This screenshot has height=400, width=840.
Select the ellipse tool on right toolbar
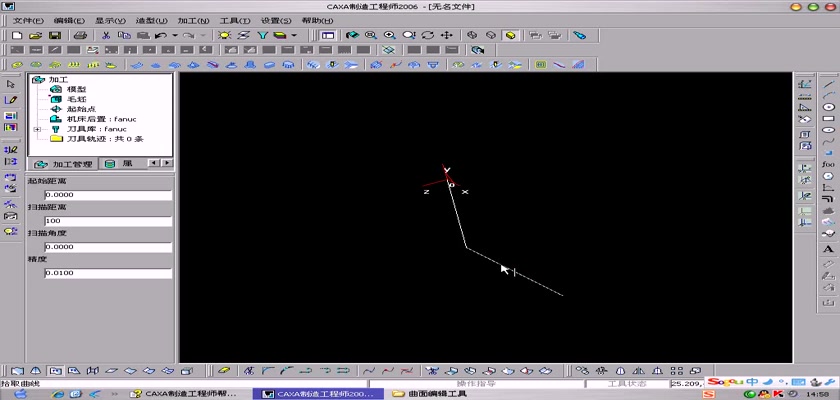828,130
